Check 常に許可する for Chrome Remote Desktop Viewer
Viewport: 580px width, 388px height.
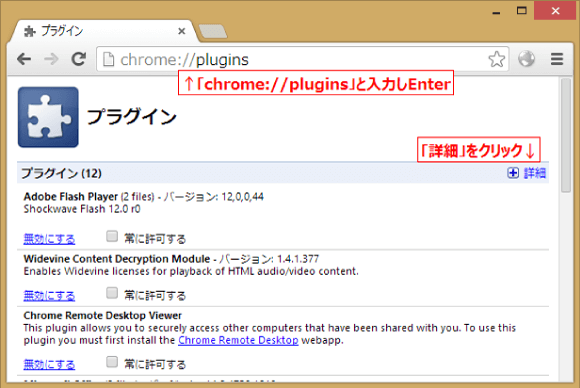click(x=112, y=362)
